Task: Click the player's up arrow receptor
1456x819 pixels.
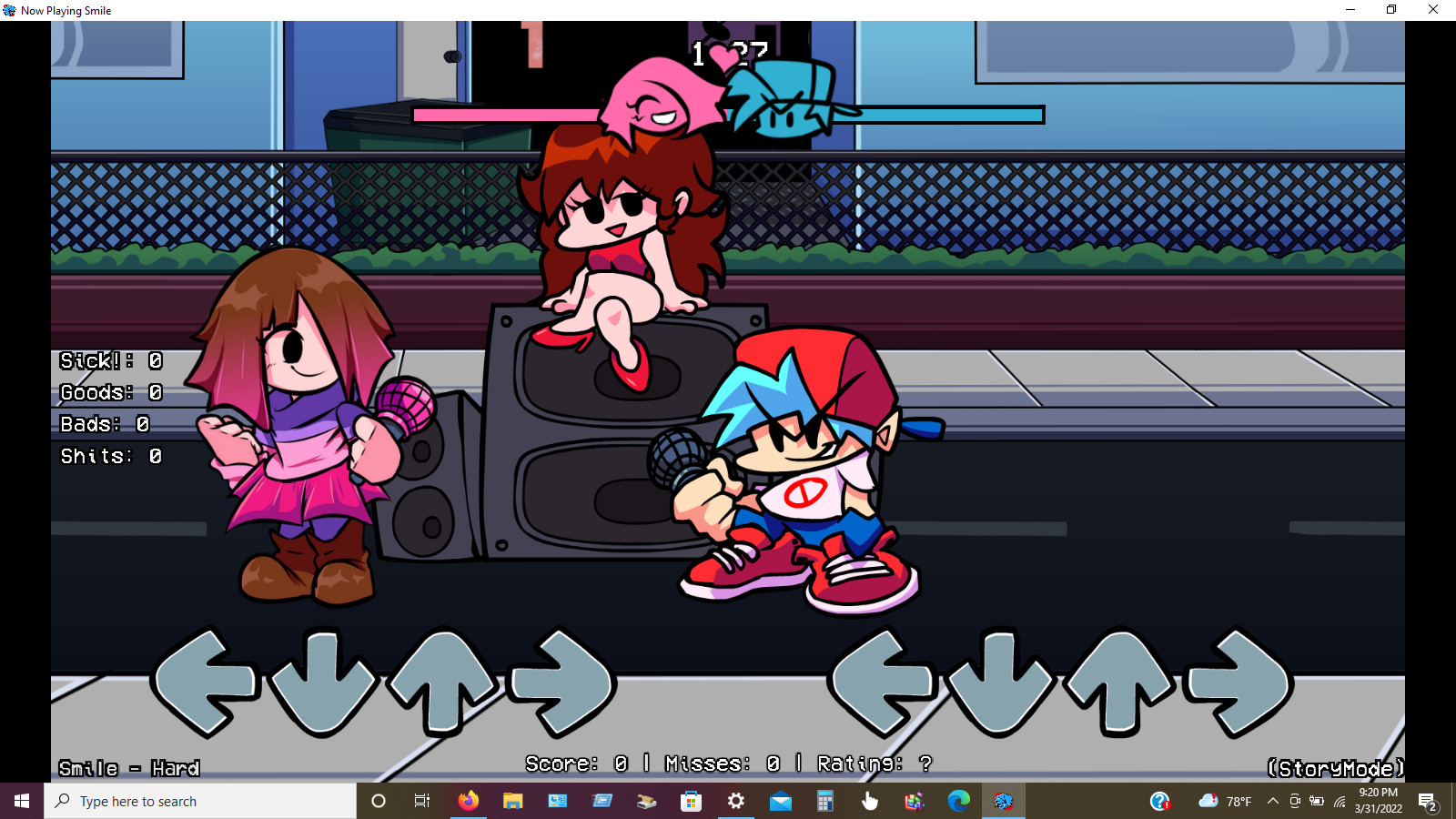Action: pyautogui.click(x=1119, y=682)
